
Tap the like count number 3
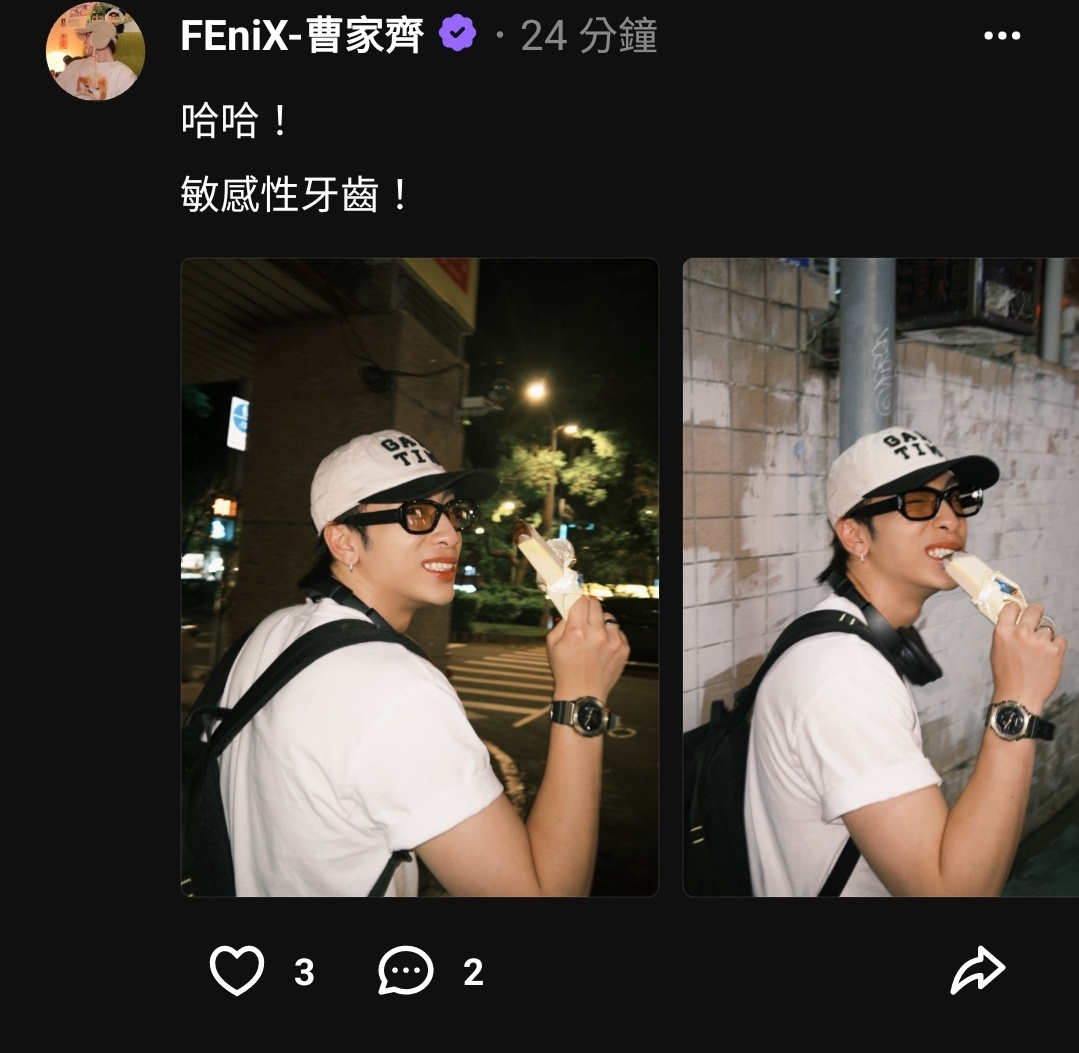point(304,972)
